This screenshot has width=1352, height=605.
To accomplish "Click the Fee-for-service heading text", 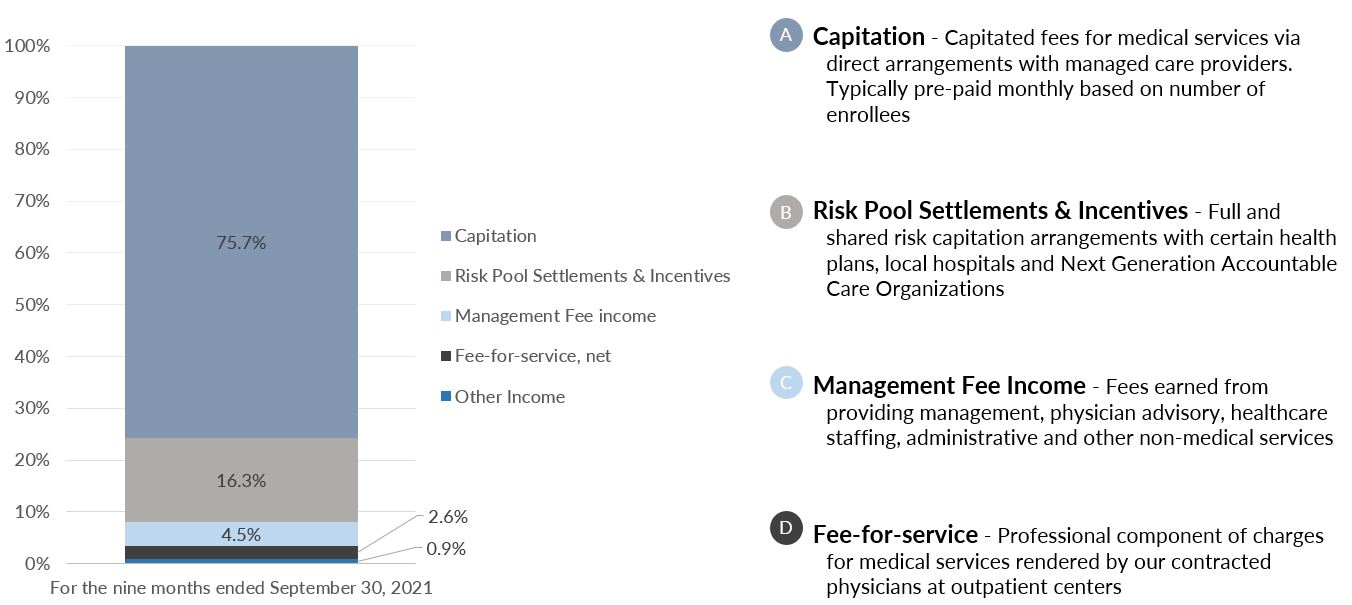I will tap(895, 533).
